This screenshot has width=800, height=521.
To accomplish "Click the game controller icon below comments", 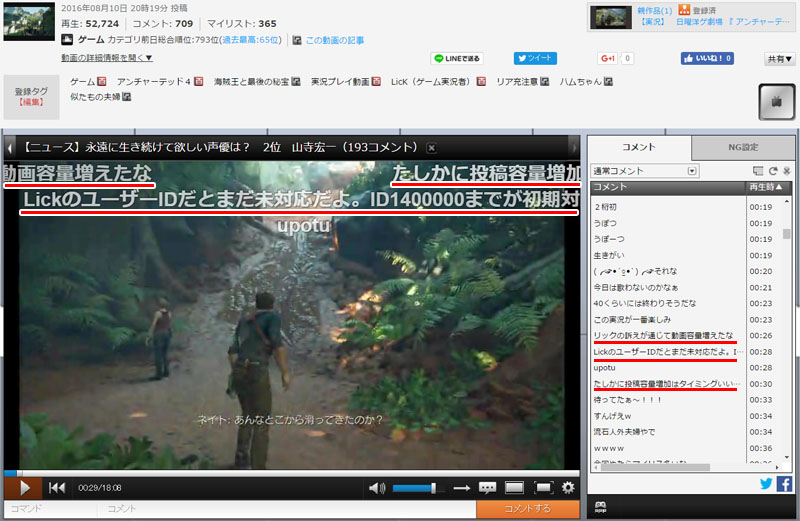I will pos(601,507).
